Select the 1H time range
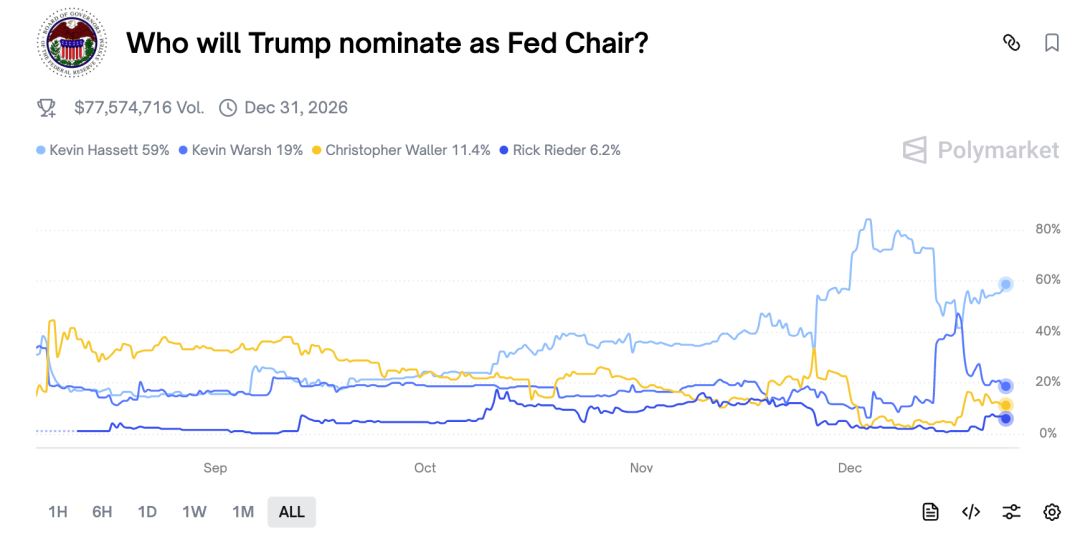This screenshot has width=1080, height=544. tap(58, 512)
